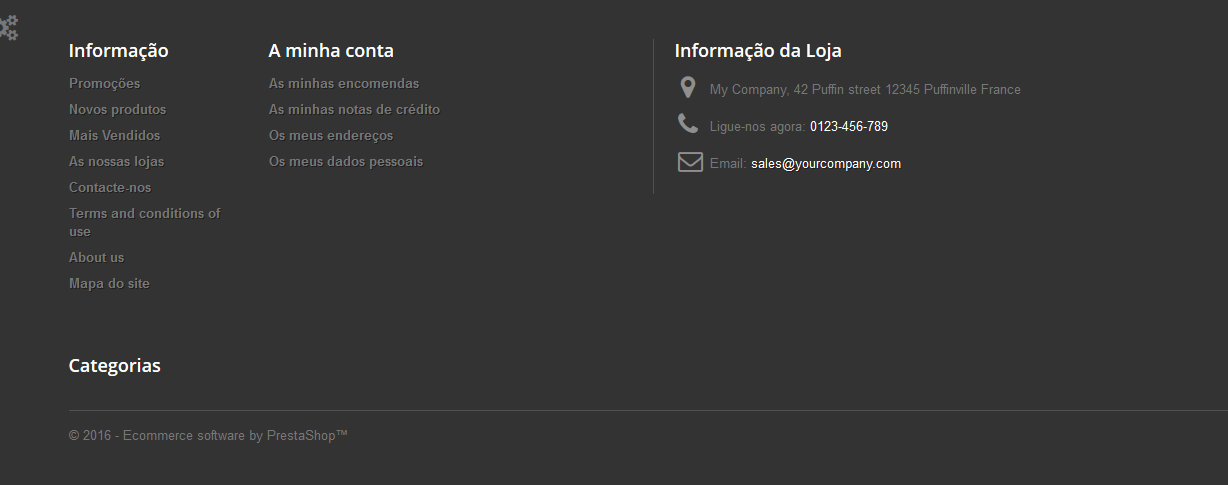Click the sales@yourcompany.com email address
This screenshot has width=1228, height=485.
[x=826, y=163]
